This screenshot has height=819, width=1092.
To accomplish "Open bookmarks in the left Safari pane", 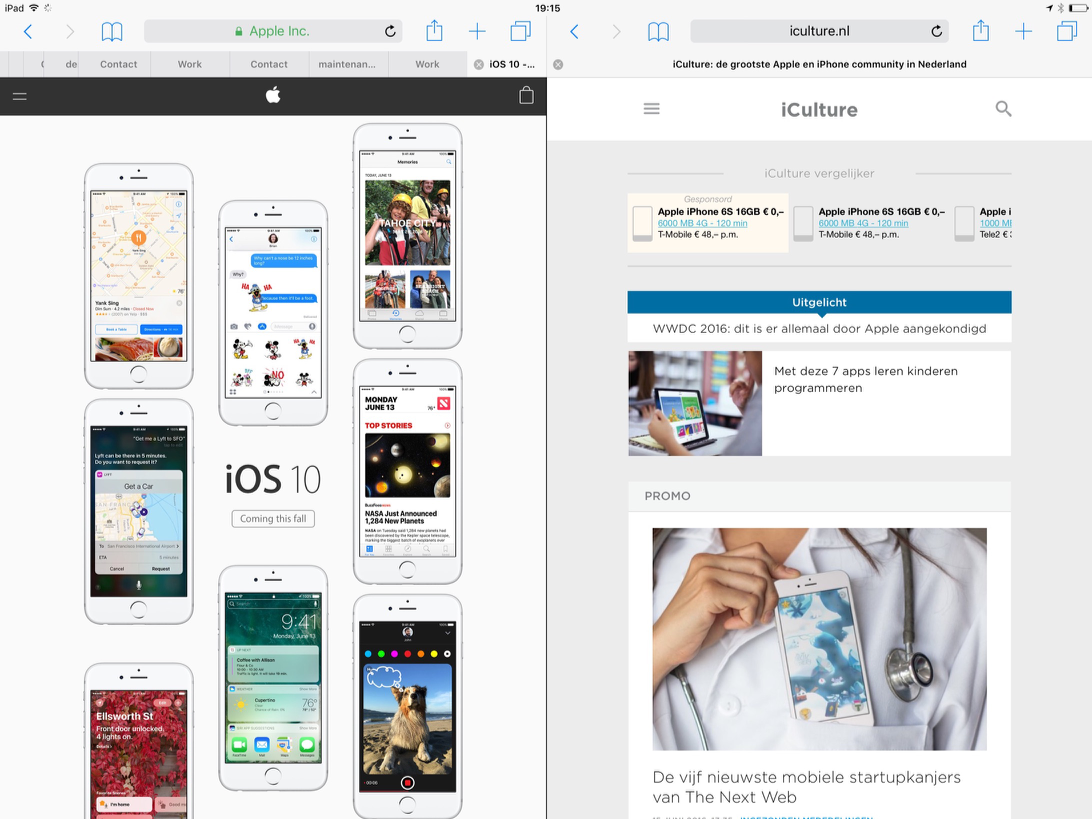I will [112, 31].
